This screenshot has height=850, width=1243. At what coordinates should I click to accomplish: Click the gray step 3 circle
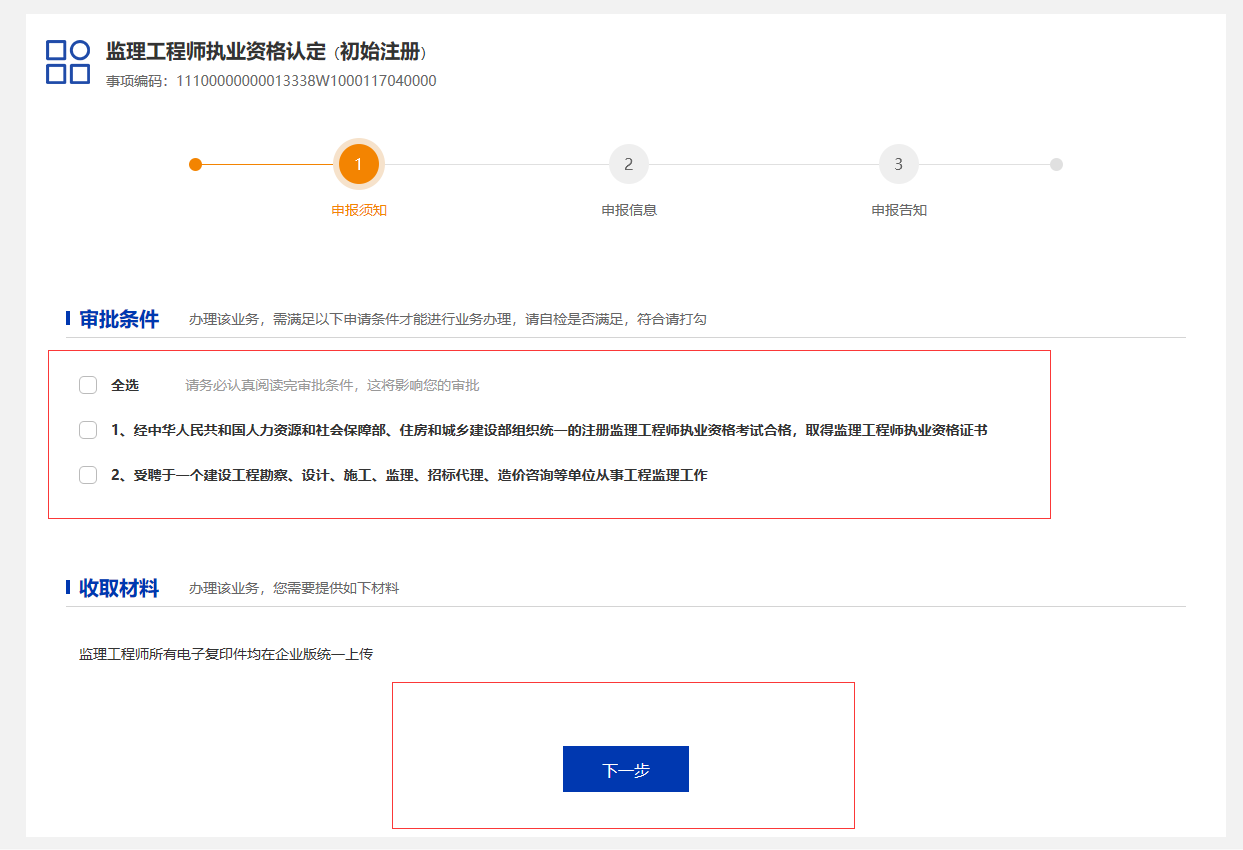coord(897,164)
